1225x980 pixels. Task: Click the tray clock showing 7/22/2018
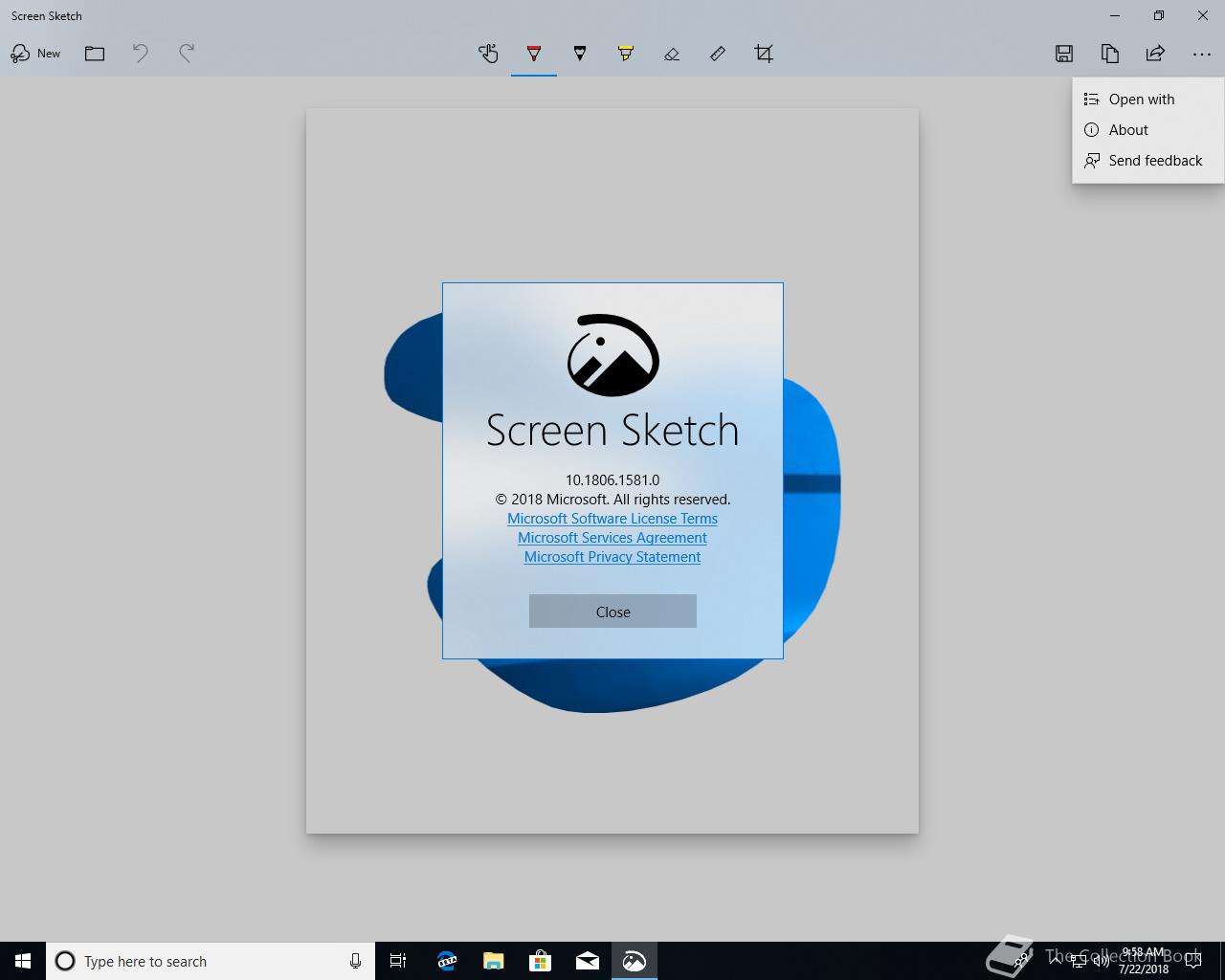coord(1143,961)
